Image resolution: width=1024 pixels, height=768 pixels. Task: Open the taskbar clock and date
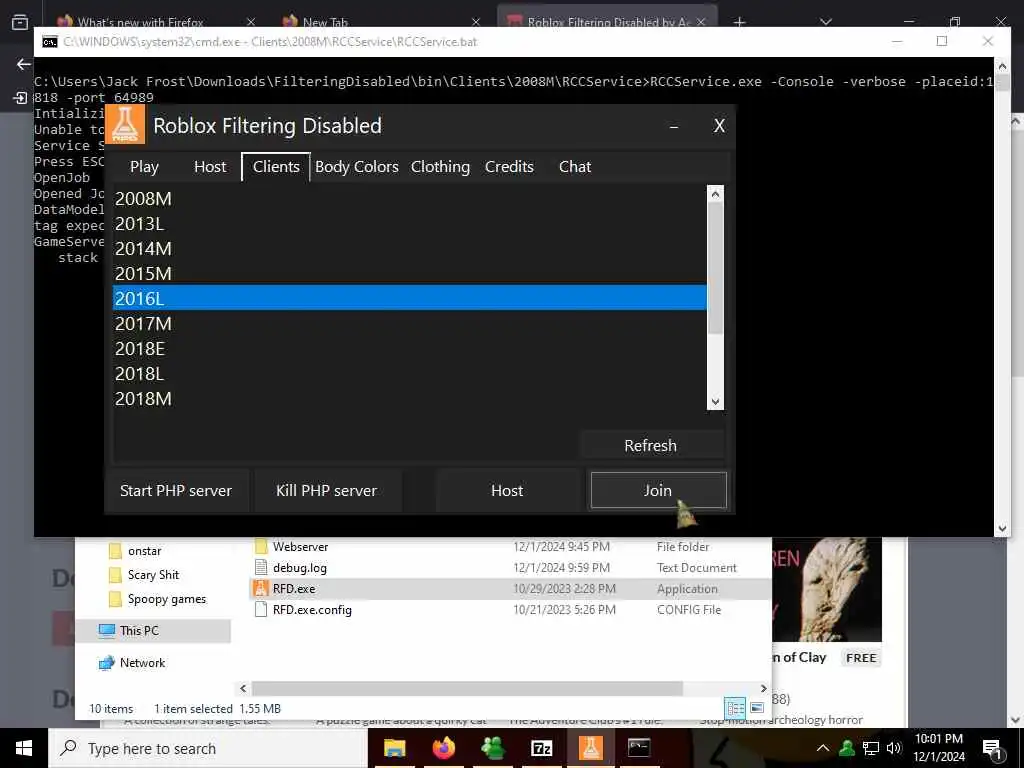click(x=939, y=748)
